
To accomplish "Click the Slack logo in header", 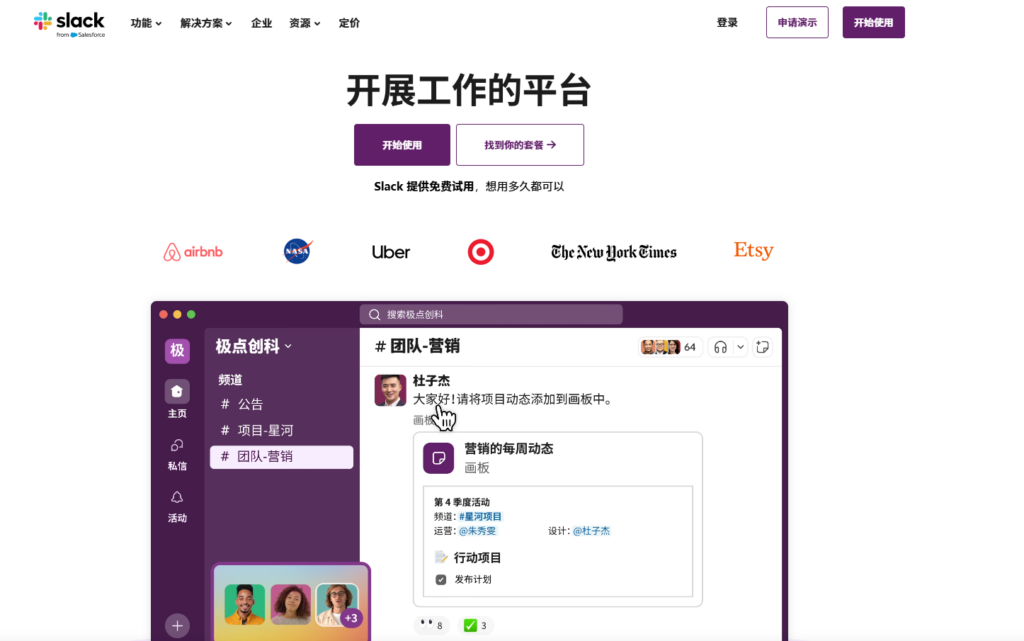I will pyautogui.click(x=69, y=23).
